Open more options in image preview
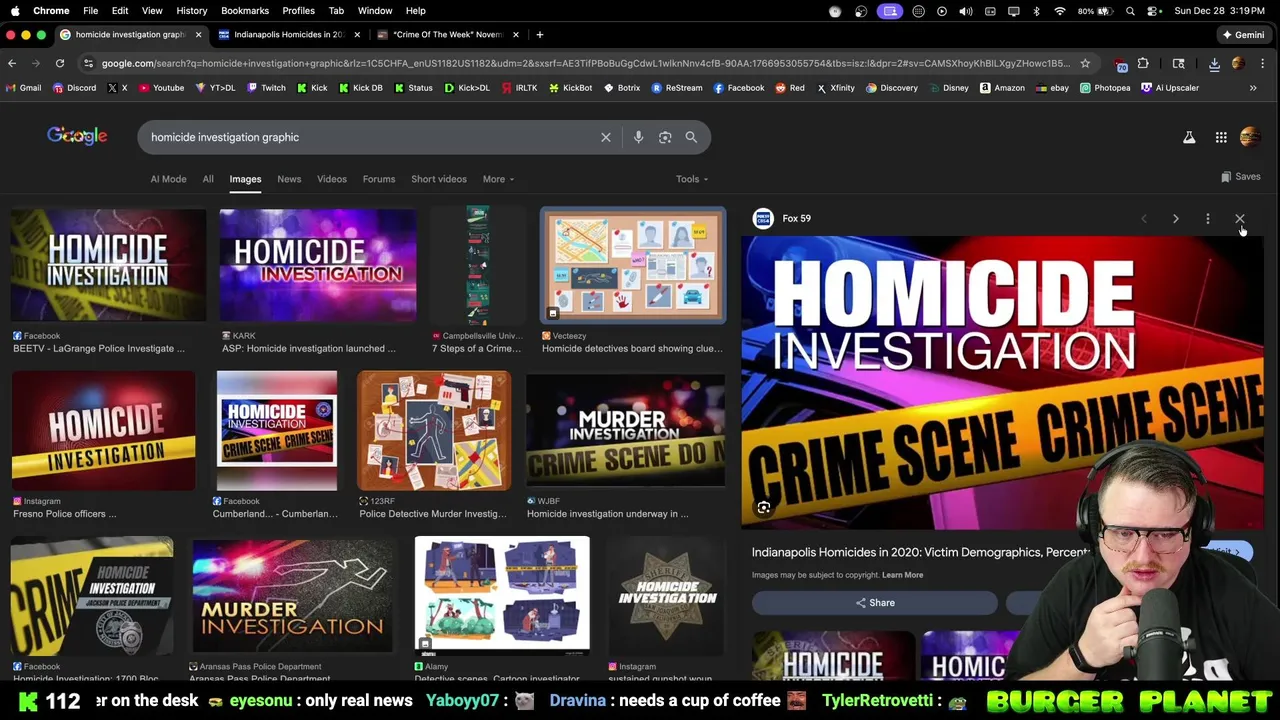The width and height of the screenshot is (1280, 720). coord(1207,218)
